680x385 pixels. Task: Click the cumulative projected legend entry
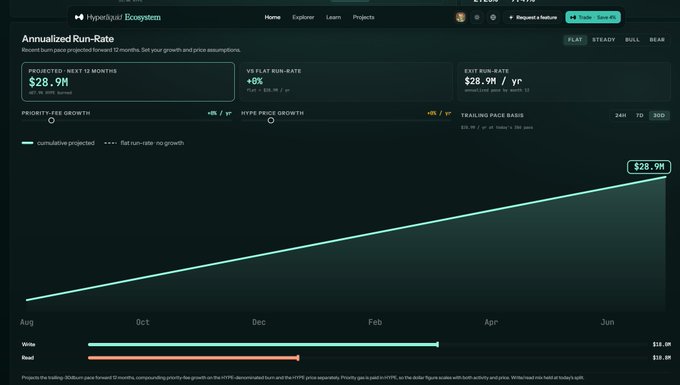tap(58, 143)
